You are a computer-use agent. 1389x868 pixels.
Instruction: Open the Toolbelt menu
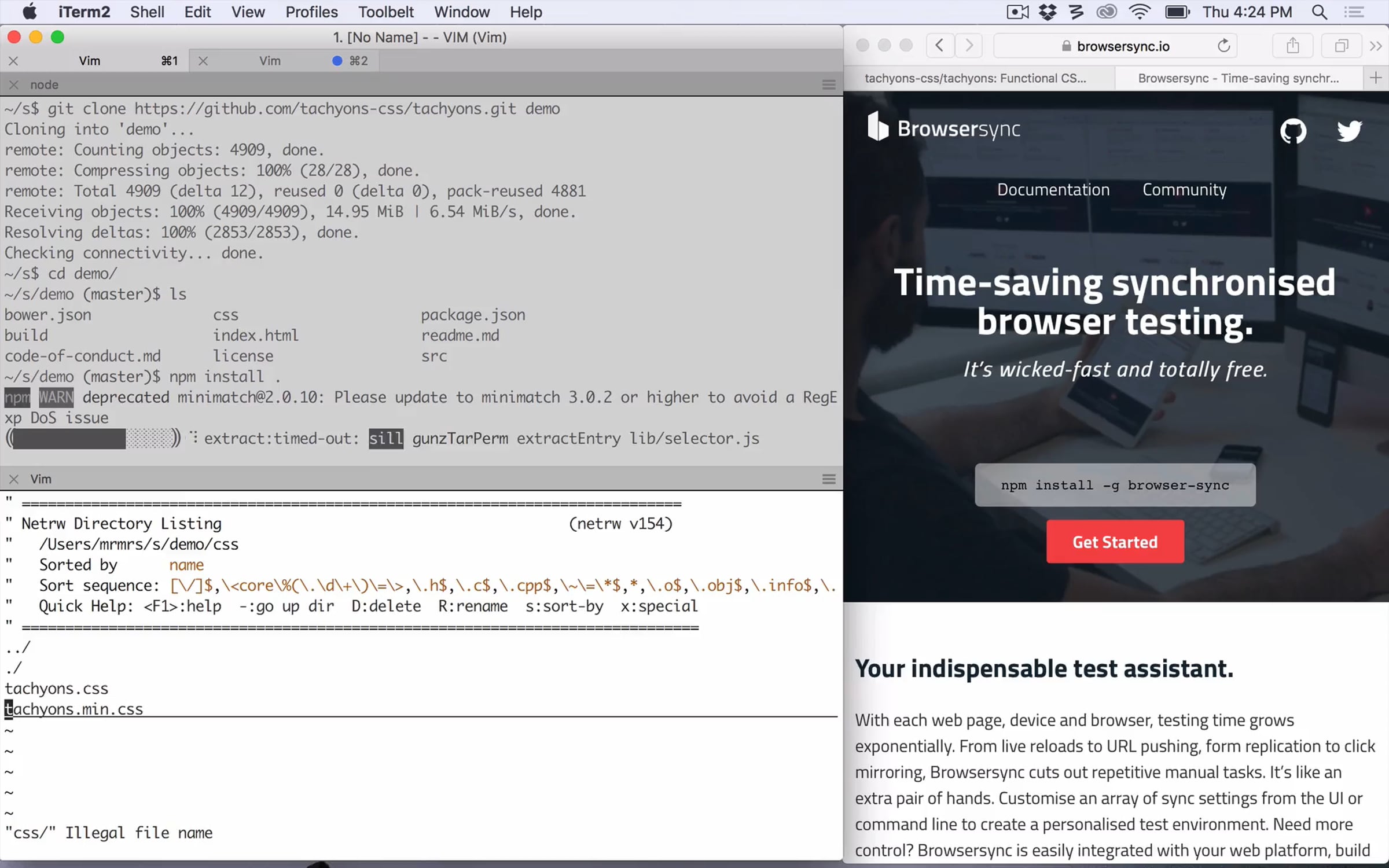386,12
